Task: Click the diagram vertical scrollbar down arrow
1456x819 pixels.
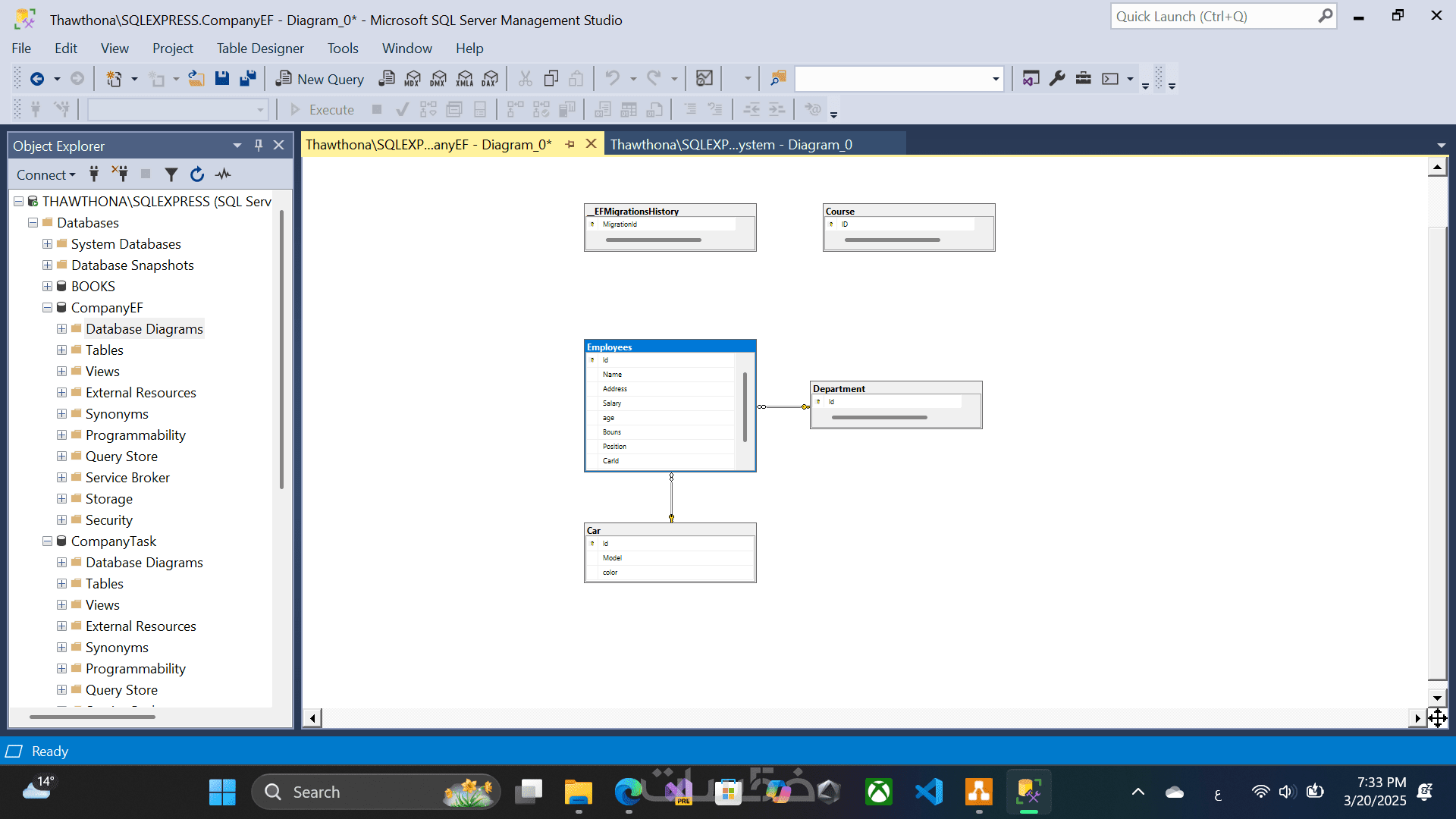Action: click(x=1437, y=698)
